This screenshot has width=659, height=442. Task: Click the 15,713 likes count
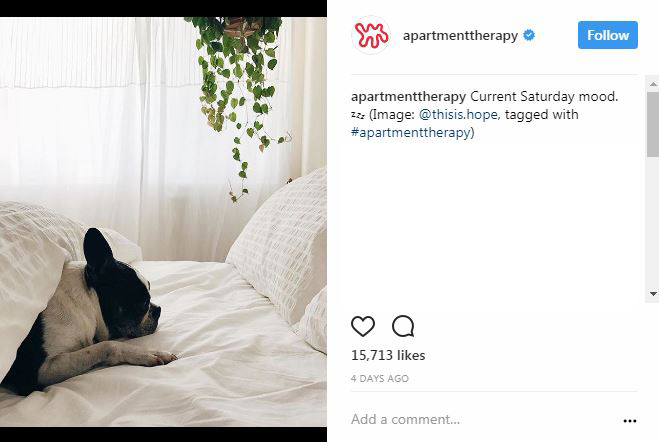point(388,355)
